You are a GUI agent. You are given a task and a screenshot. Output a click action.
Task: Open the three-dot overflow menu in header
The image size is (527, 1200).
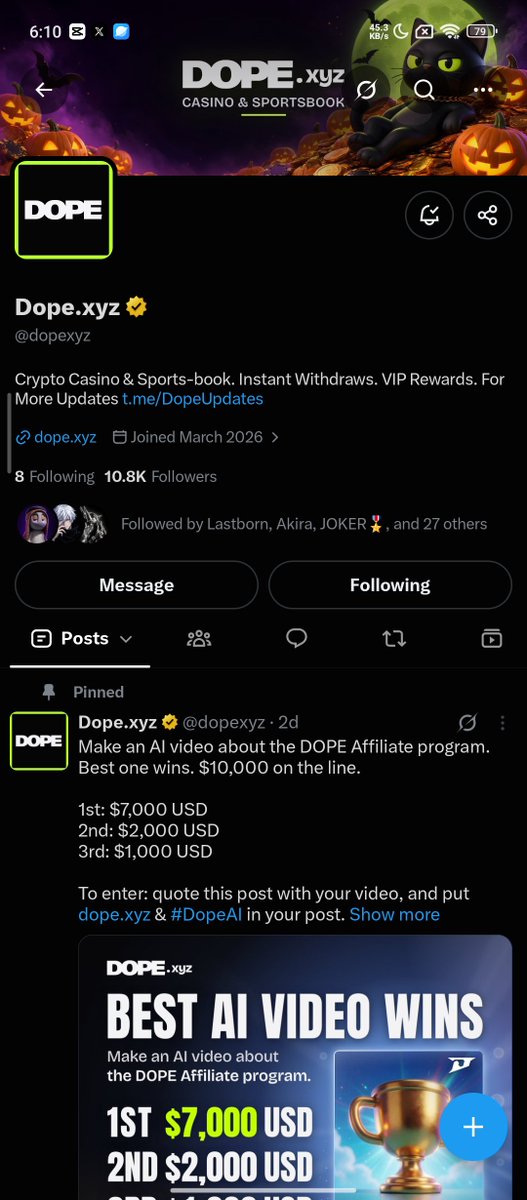tap(483, 90)
